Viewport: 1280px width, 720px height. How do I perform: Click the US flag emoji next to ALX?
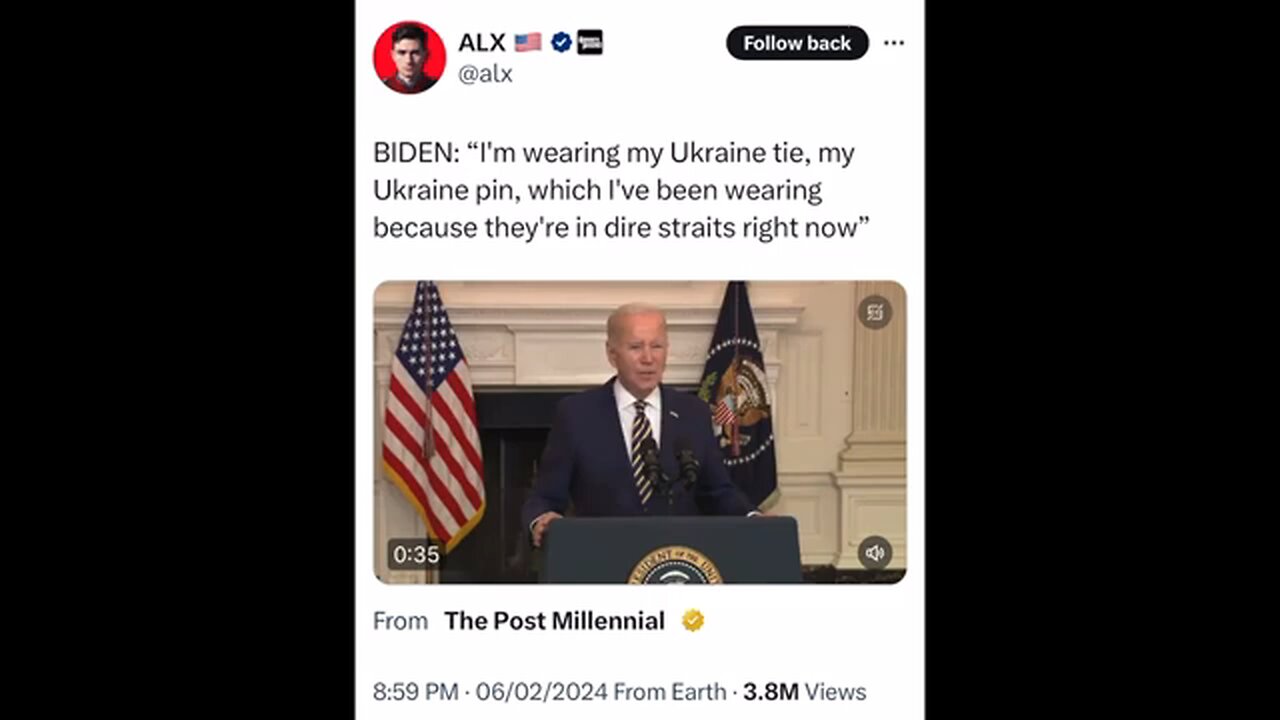(528, 42)
